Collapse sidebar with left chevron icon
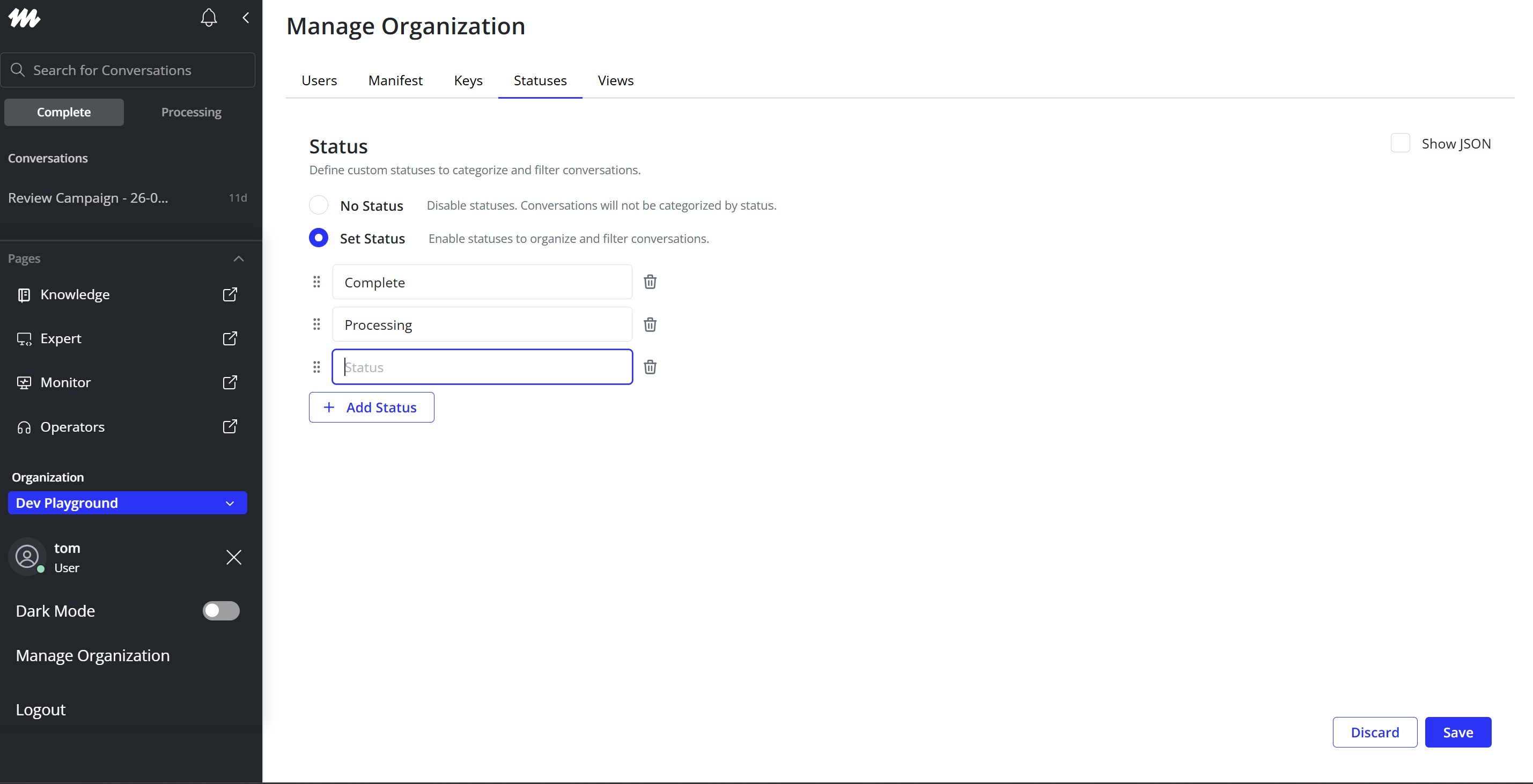The image size is (1533, 784). tap(246, 18)
